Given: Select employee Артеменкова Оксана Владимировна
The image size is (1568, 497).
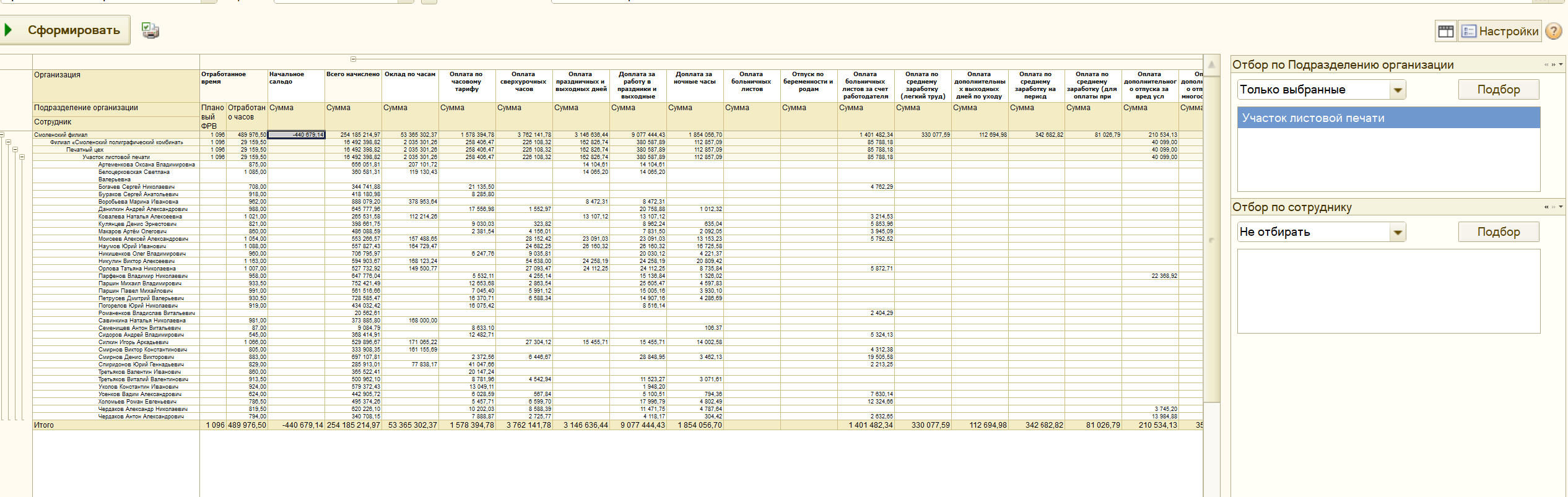Looking at the screenshot, I should coord(147,164).
